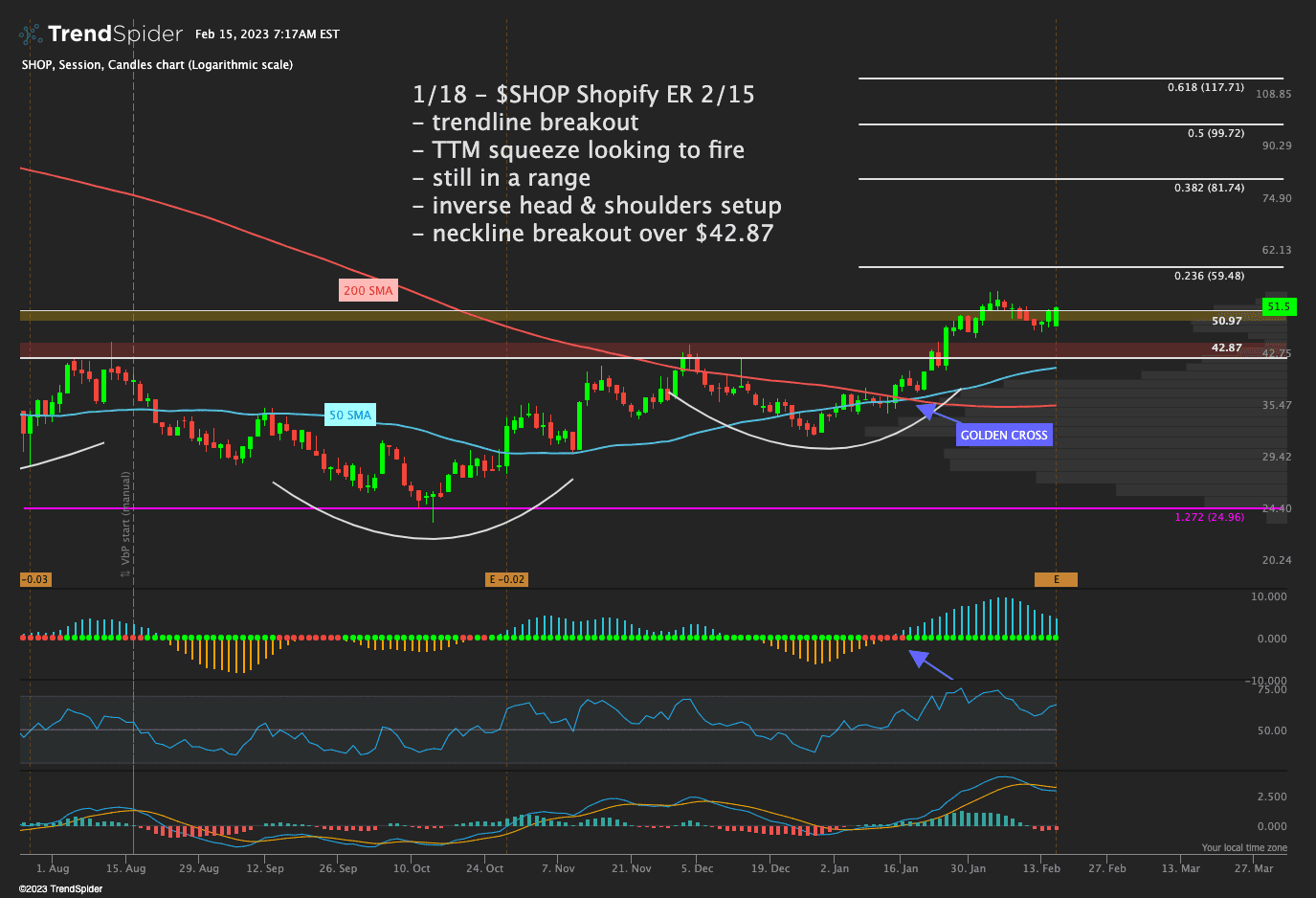
Task: Click the TrendSpider logo icon
Action: (31, 34)
